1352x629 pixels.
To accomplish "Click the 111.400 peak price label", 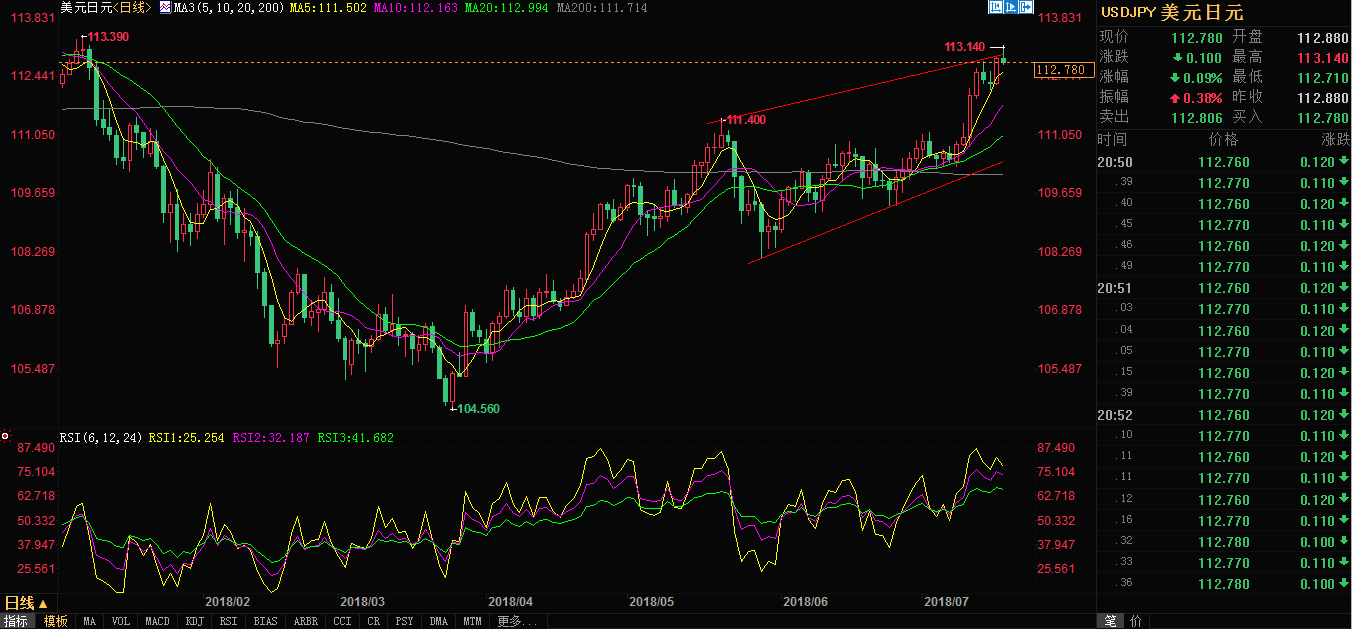I will pos(746,120).
